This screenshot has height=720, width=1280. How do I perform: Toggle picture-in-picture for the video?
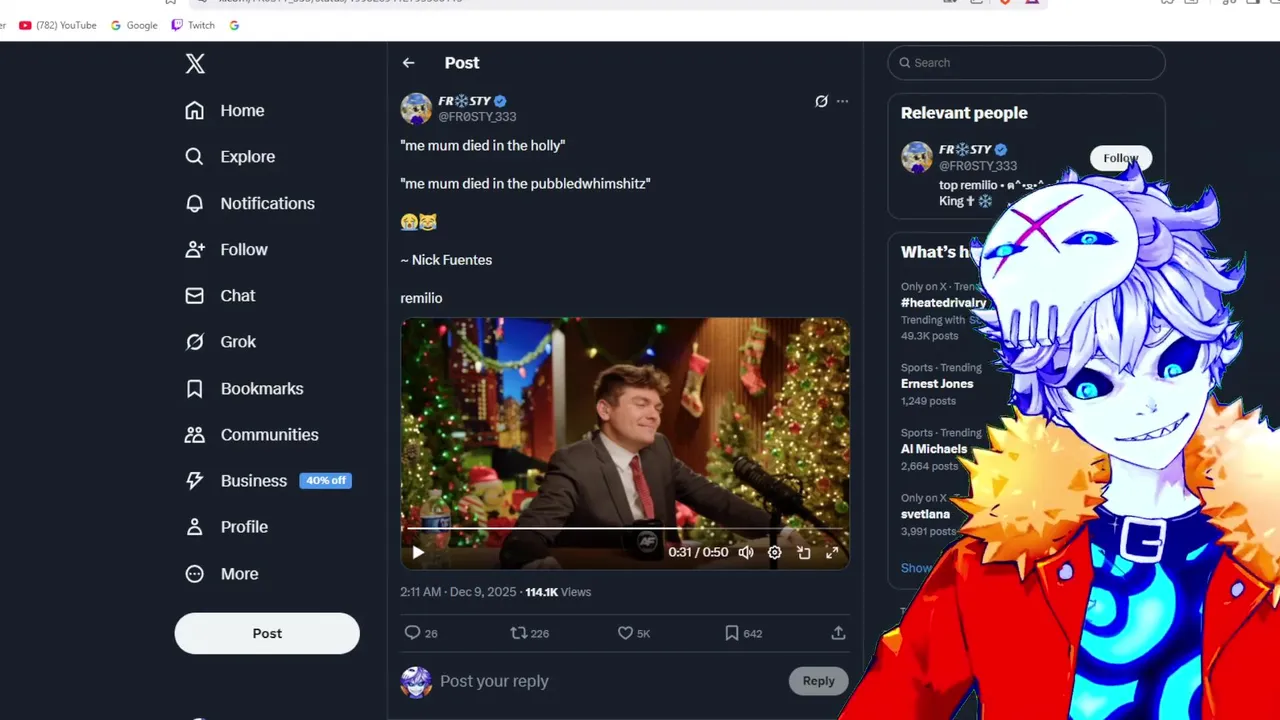pos(803,552)
